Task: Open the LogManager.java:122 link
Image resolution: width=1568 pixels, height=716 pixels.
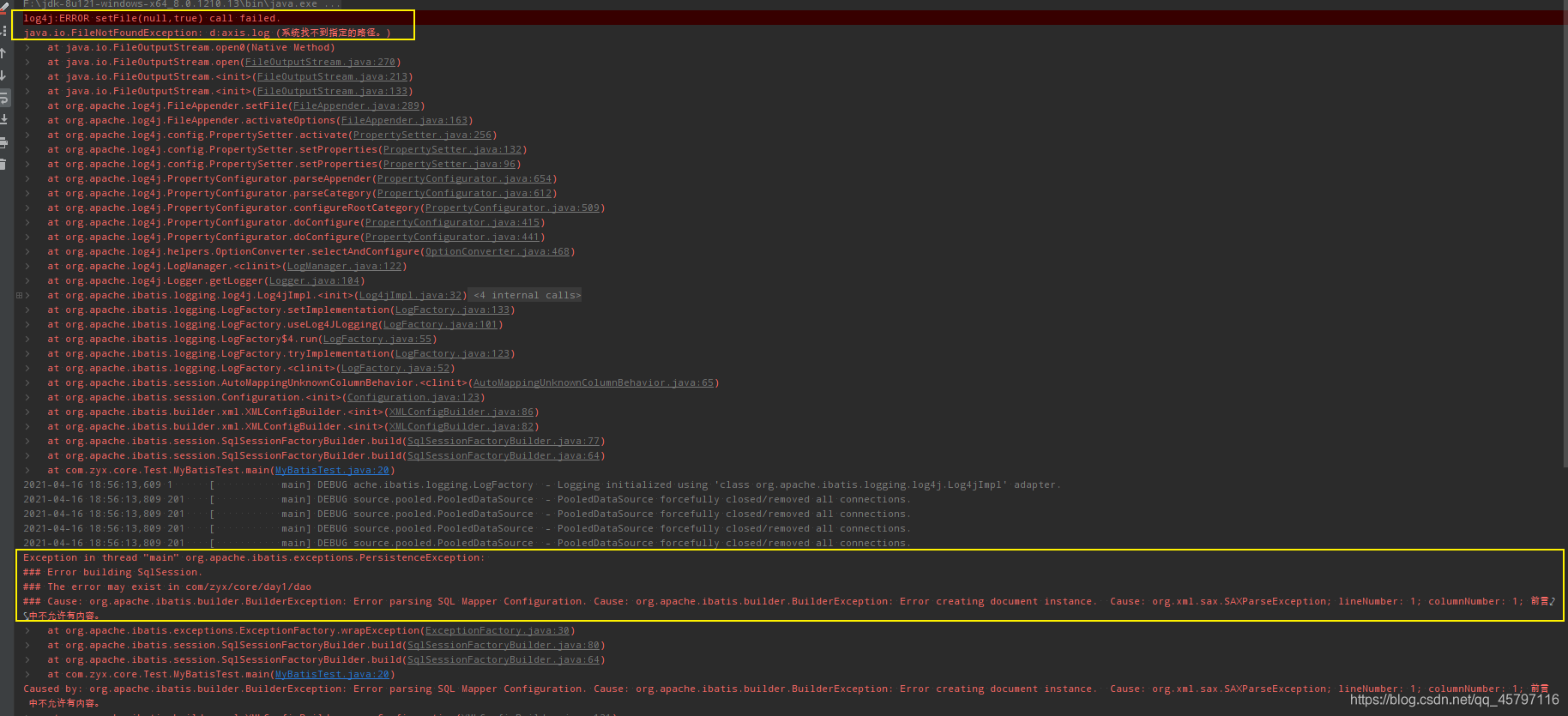Action: click(x=344, y=267)
